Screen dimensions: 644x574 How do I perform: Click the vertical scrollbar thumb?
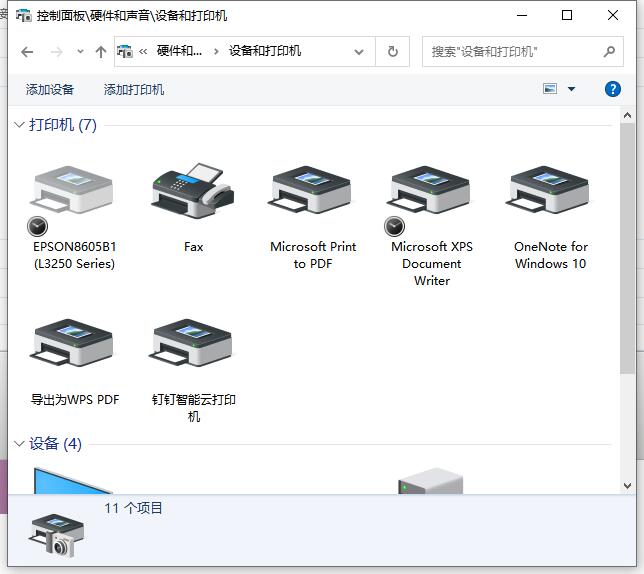coord(627,249)
